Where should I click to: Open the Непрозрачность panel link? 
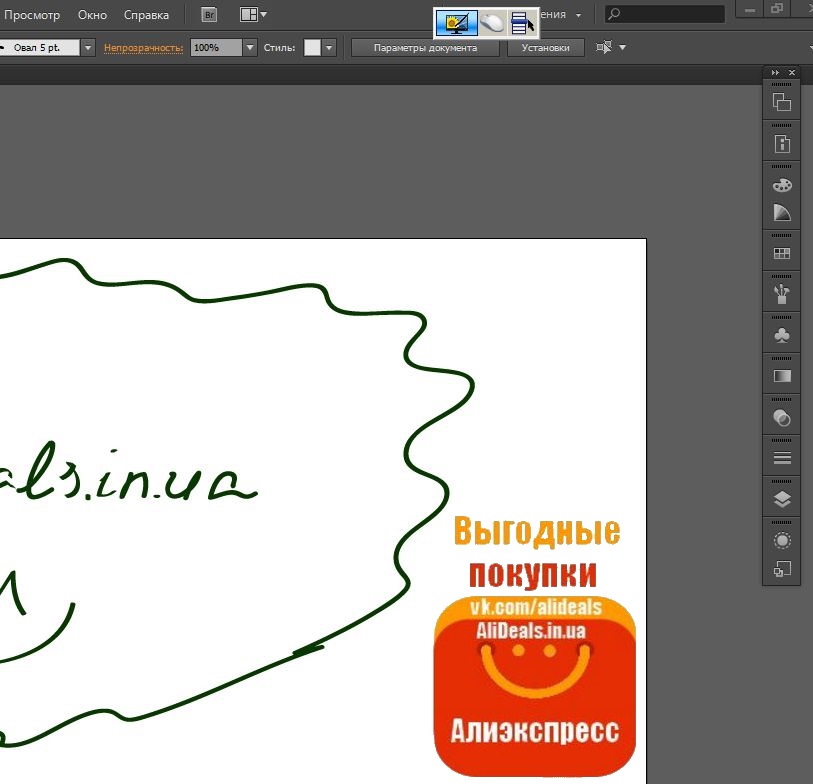coord(144,48)
